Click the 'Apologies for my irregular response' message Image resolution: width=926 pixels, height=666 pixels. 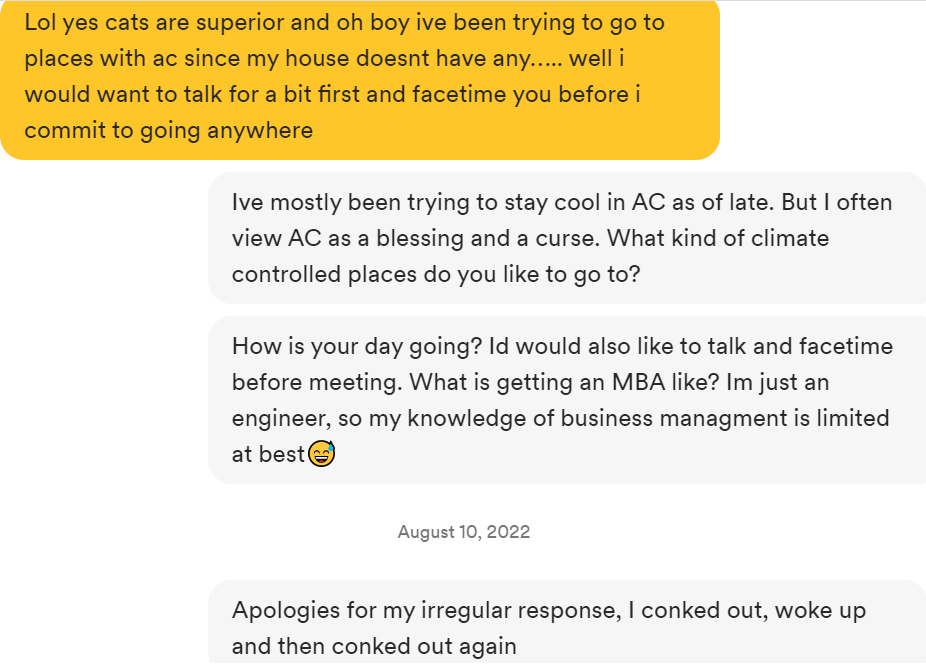coord(566,626)
